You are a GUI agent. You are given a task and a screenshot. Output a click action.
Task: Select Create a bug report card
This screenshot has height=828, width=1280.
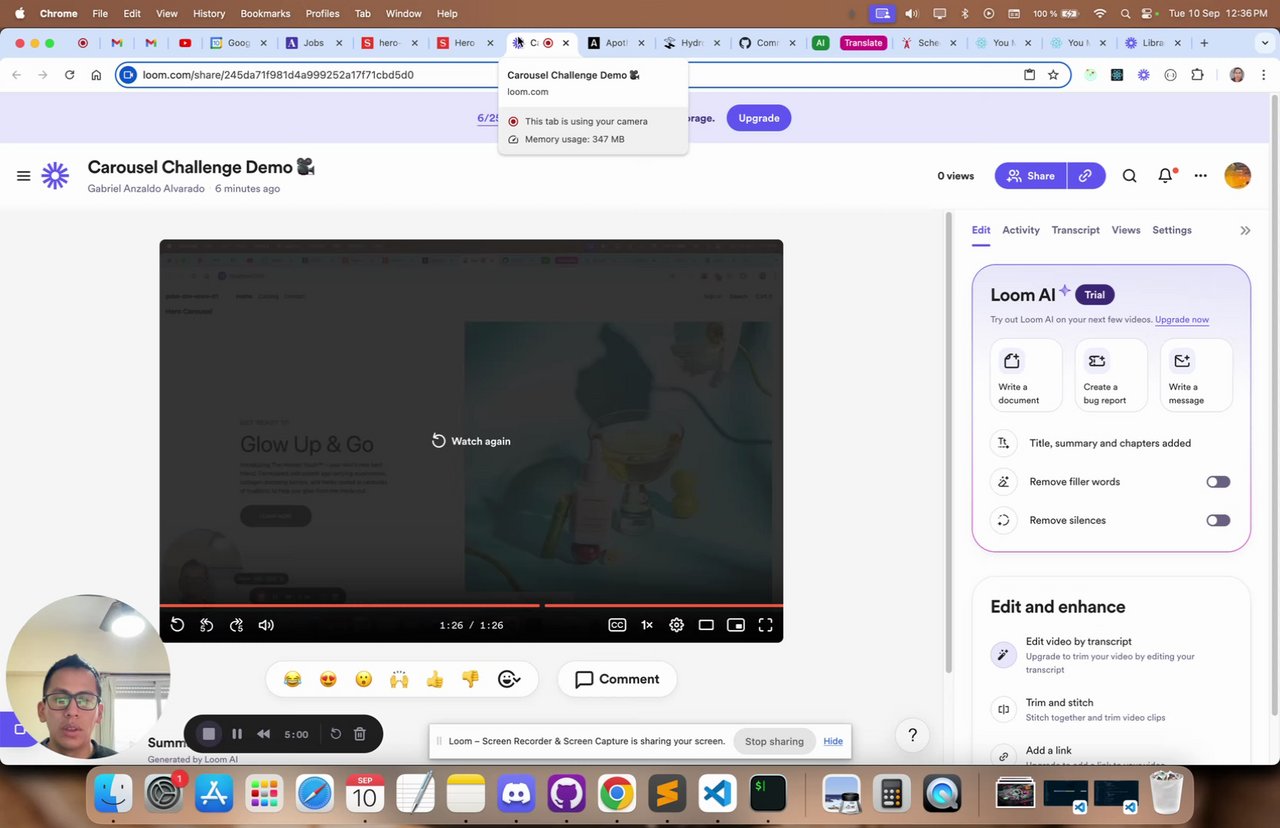1111,375
